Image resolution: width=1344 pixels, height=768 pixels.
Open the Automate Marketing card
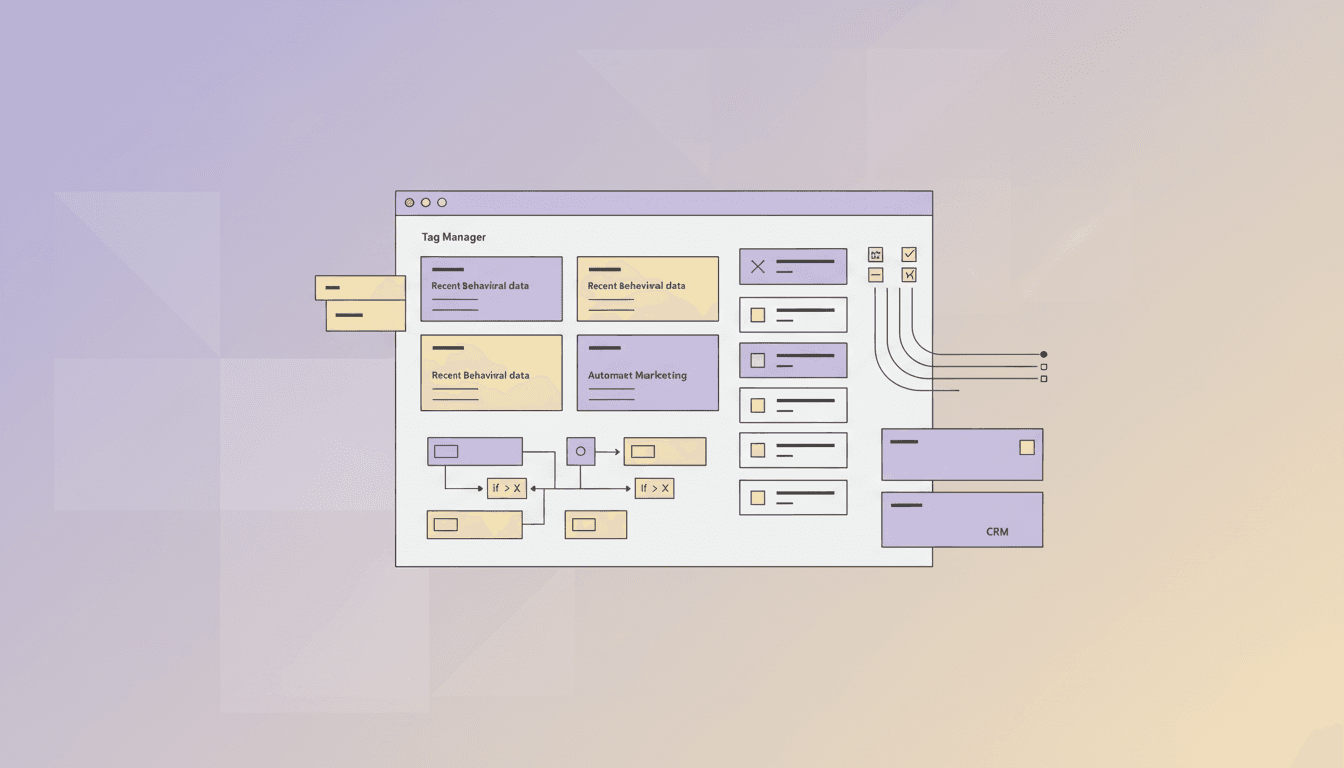coord(647,373)
